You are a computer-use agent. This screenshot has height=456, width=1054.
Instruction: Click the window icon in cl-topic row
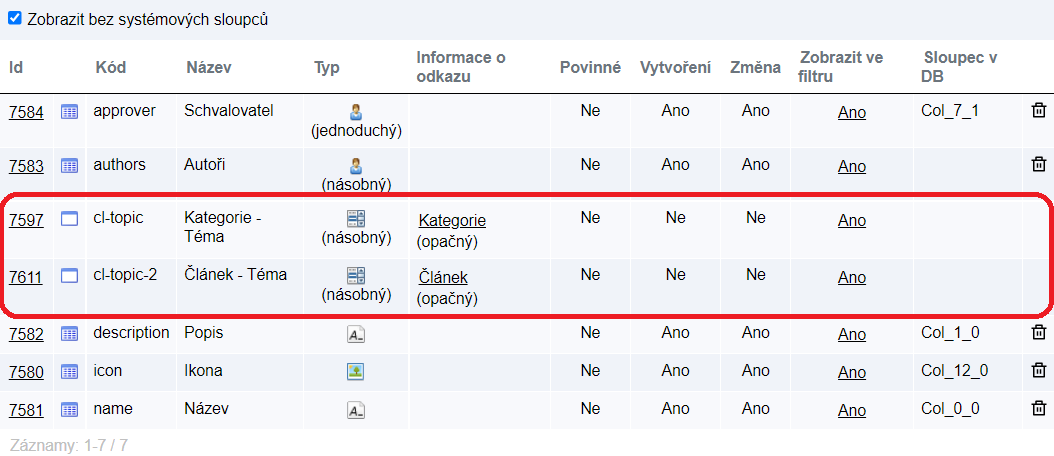70,220
